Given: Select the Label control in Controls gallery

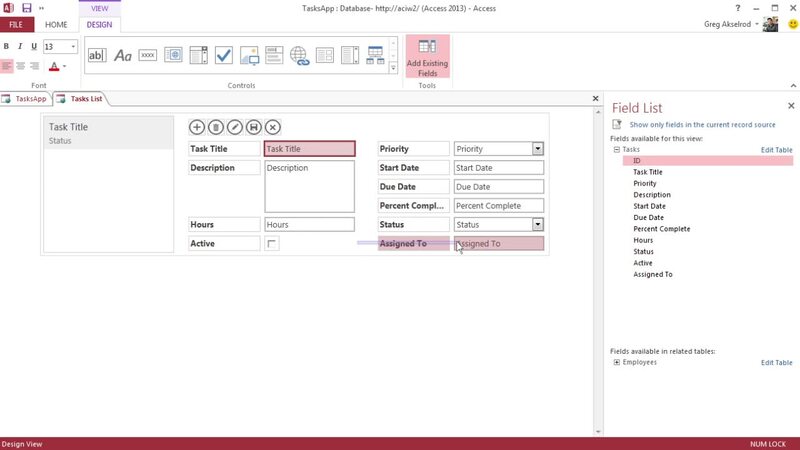Looking at the screenshot, I should click(123, 55).
